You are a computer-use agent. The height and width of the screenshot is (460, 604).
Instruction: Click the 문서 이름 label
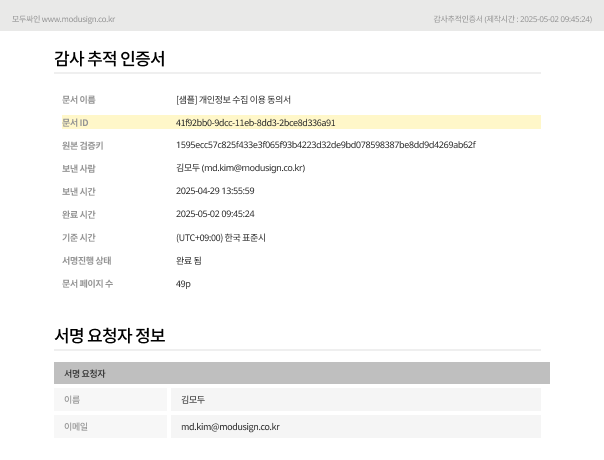point(79,100)
